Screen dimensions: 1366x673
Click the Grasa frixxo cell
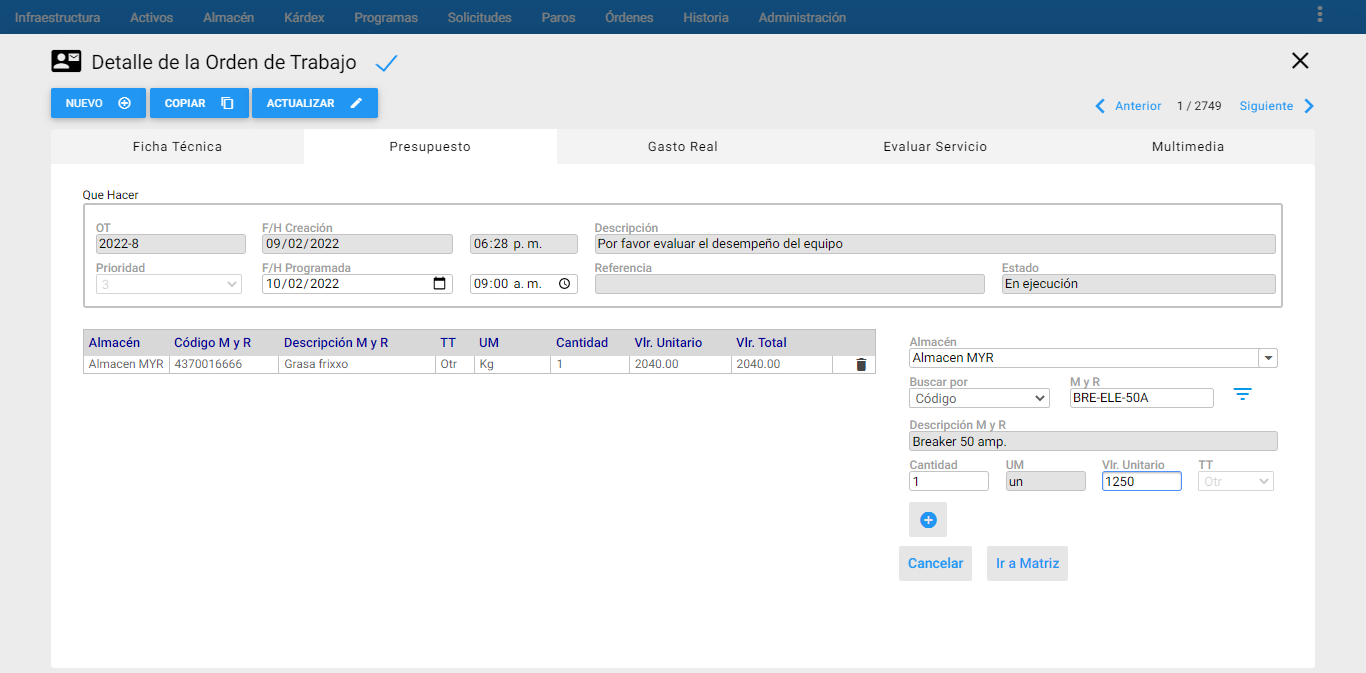click(x=356, y=365)
